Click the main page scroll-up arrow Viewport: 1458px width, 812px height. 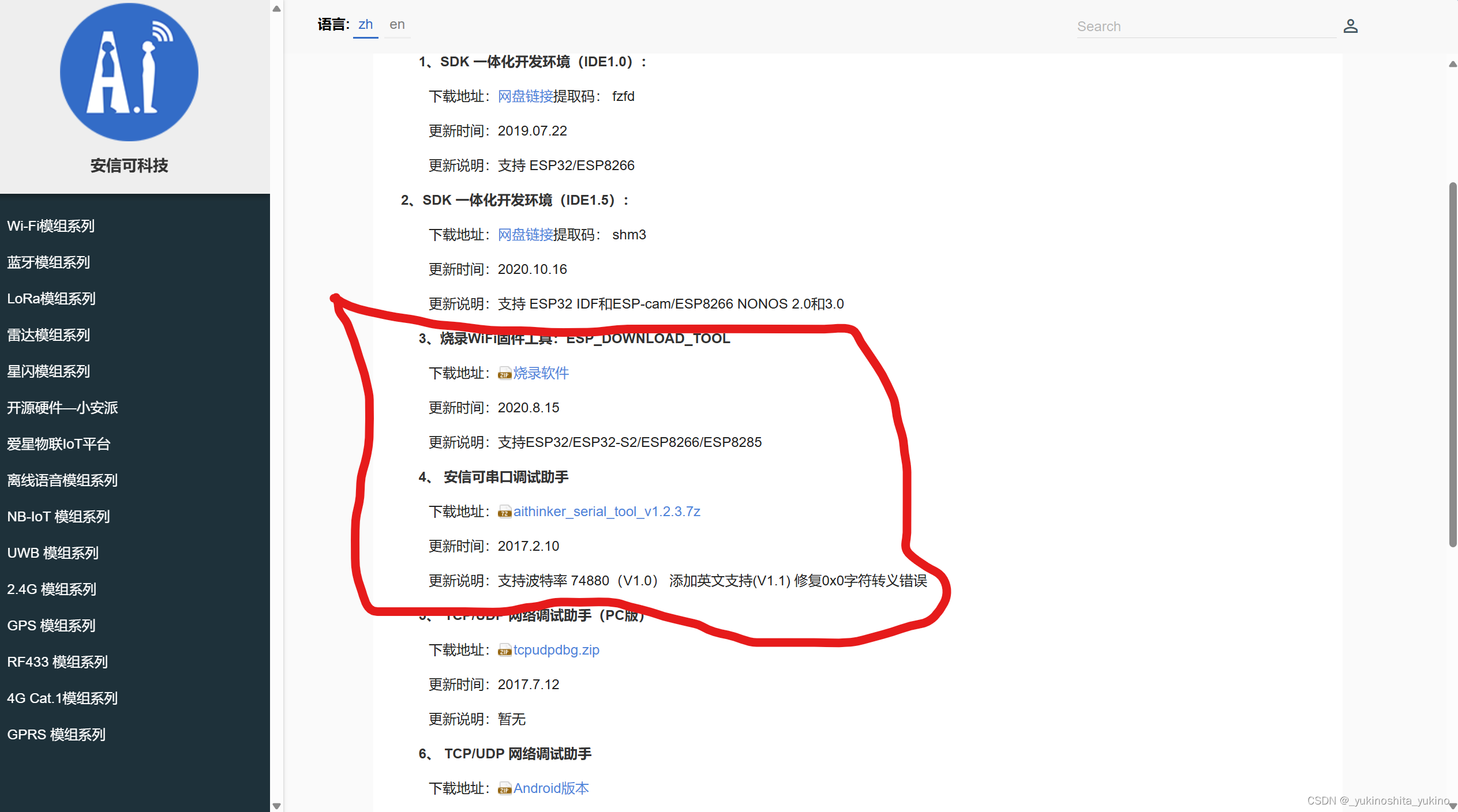point(1453,64)
